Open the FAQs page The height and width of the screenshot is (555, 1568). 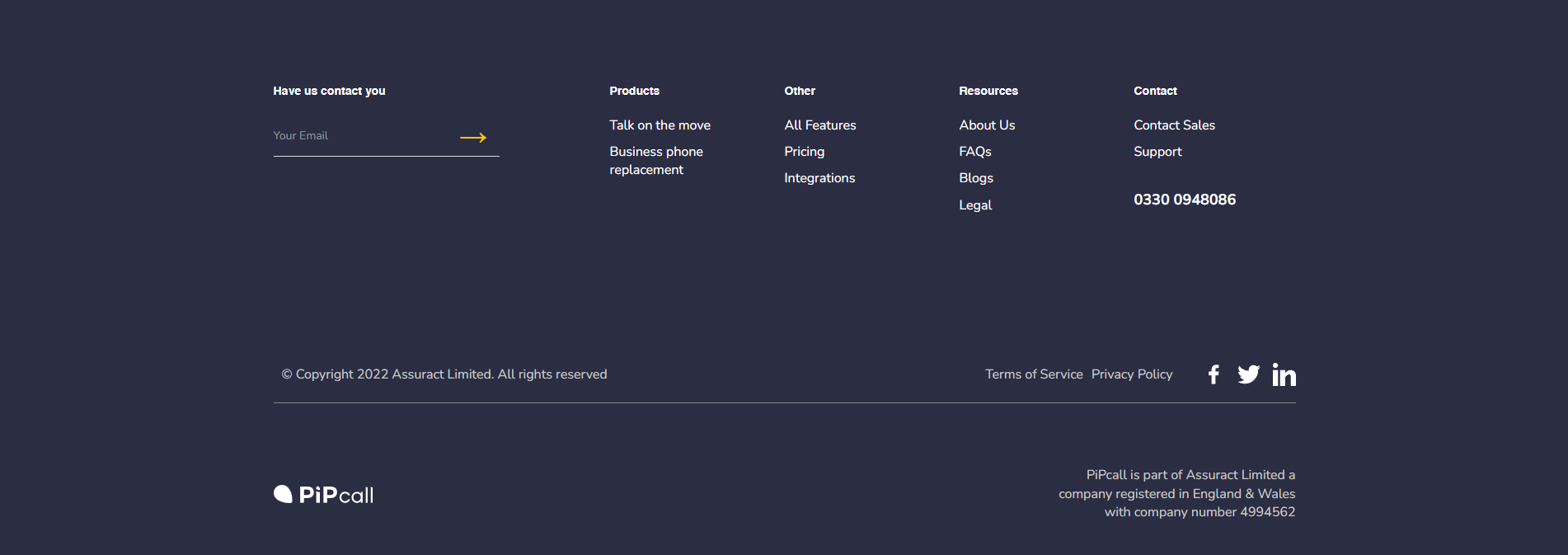[975, 152]
